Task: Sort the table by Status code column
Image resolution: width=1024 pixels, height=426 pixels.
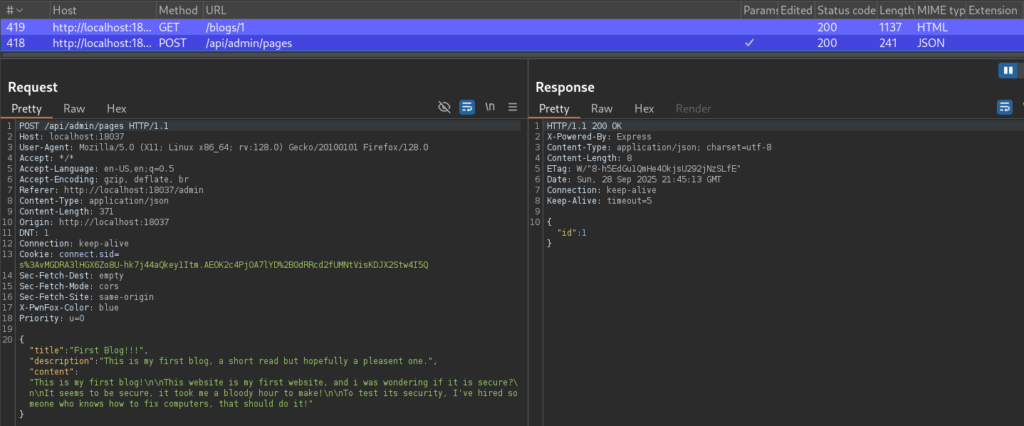Action: click(845, 9)
